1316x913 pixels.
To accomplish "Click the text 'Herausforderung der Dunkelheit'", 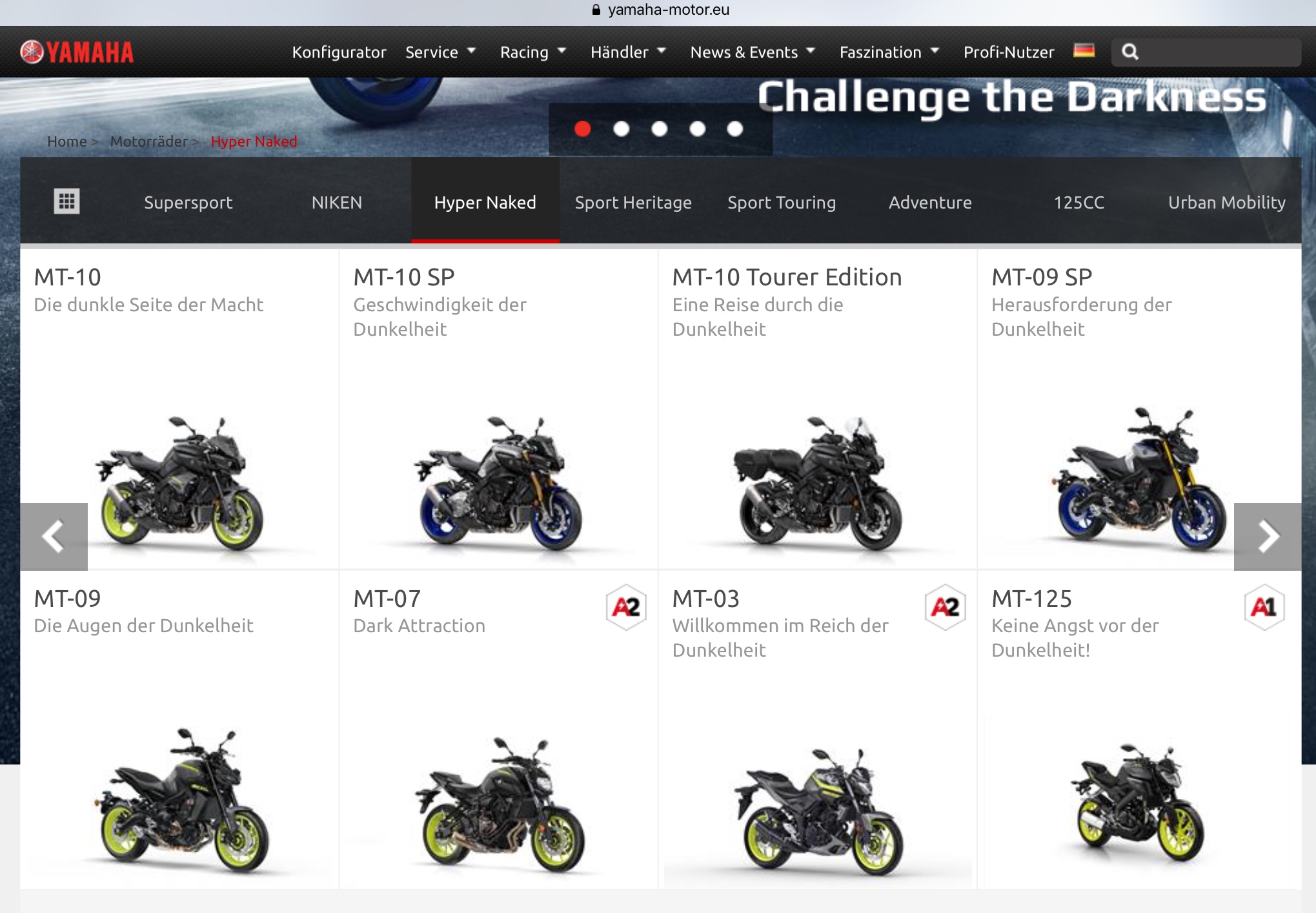I will click(1081, 317).
